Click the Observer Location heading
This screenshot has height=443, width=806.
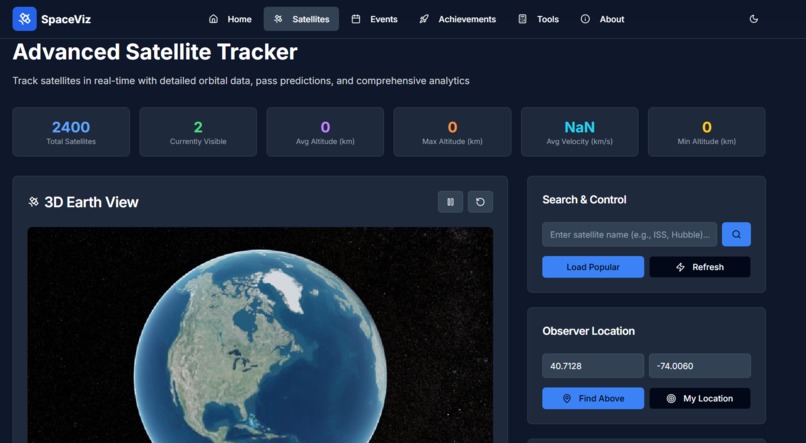point(588,331)
